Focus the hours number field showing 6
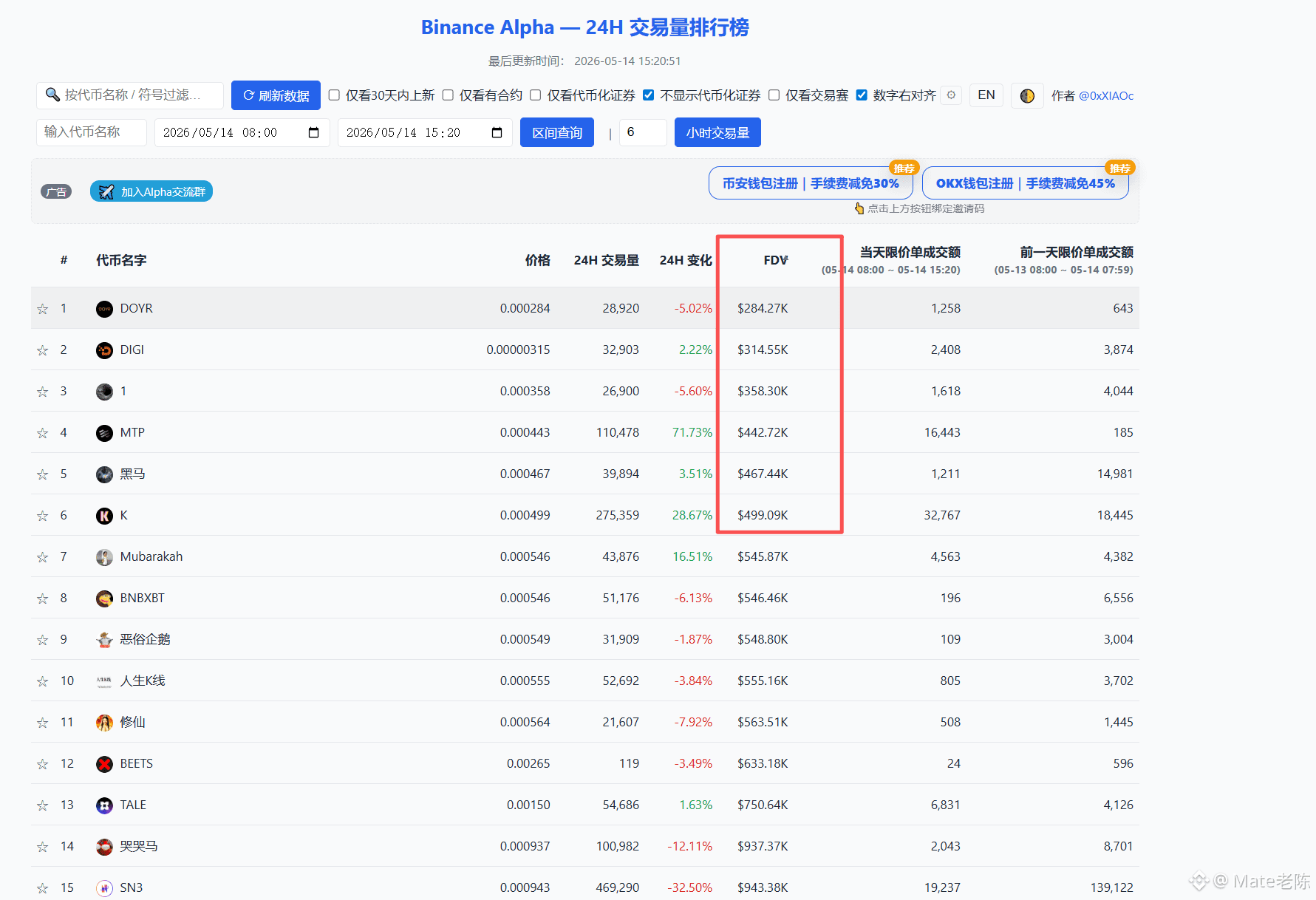 (643, 132)
